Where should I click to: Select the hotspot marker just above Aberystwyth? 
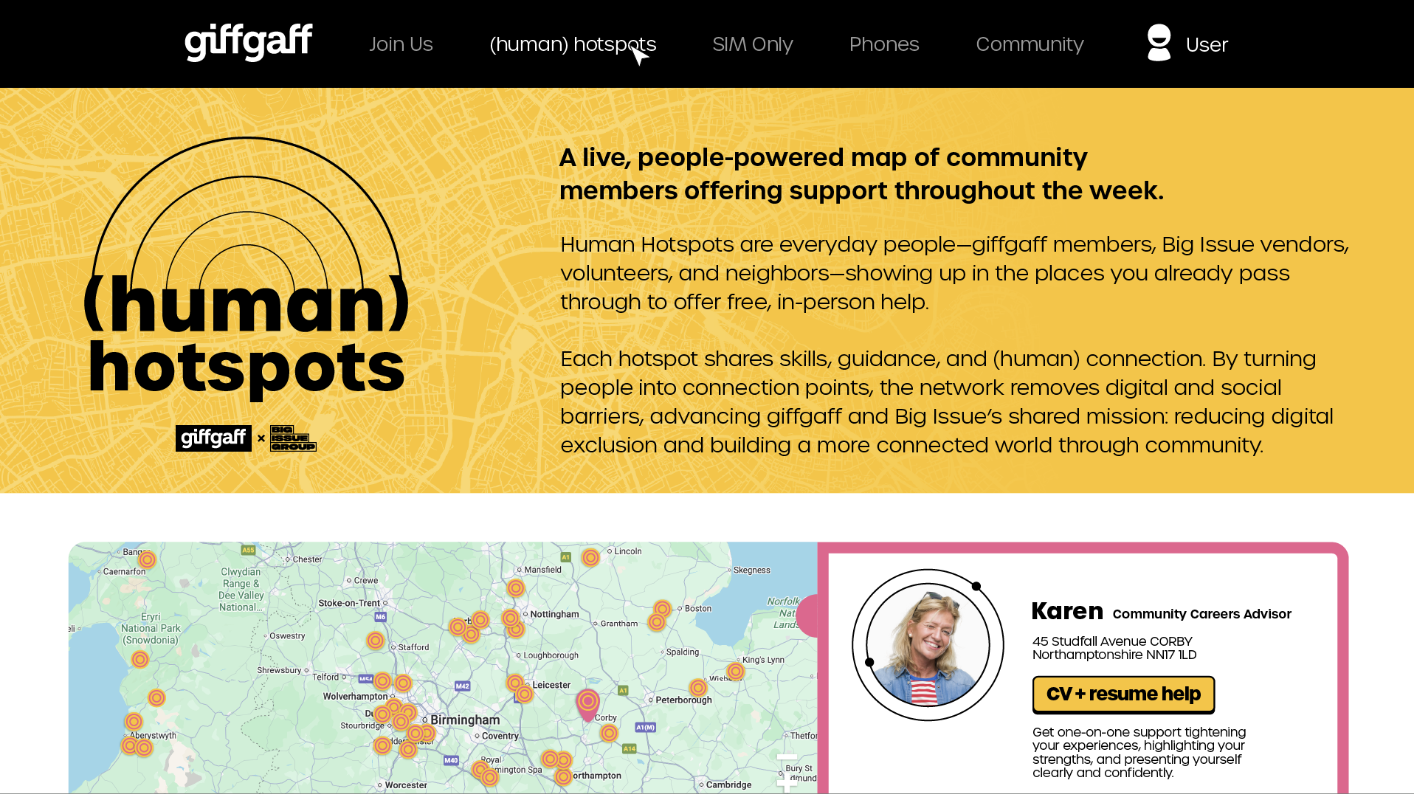coord(134,721)
